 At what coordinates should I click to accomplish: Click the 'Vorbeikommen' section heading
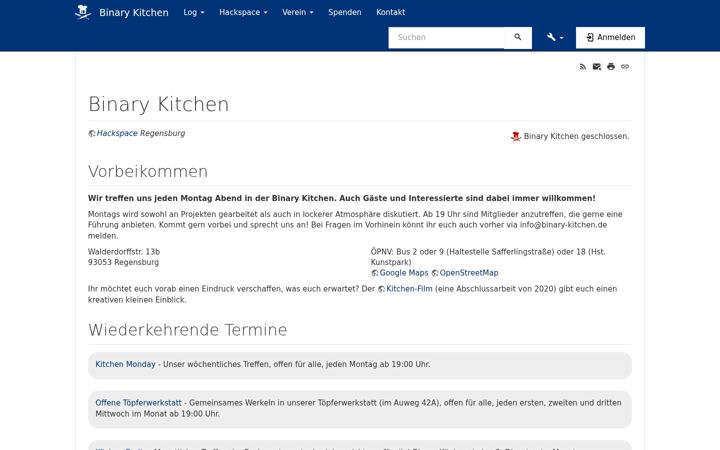click(148, 171)
